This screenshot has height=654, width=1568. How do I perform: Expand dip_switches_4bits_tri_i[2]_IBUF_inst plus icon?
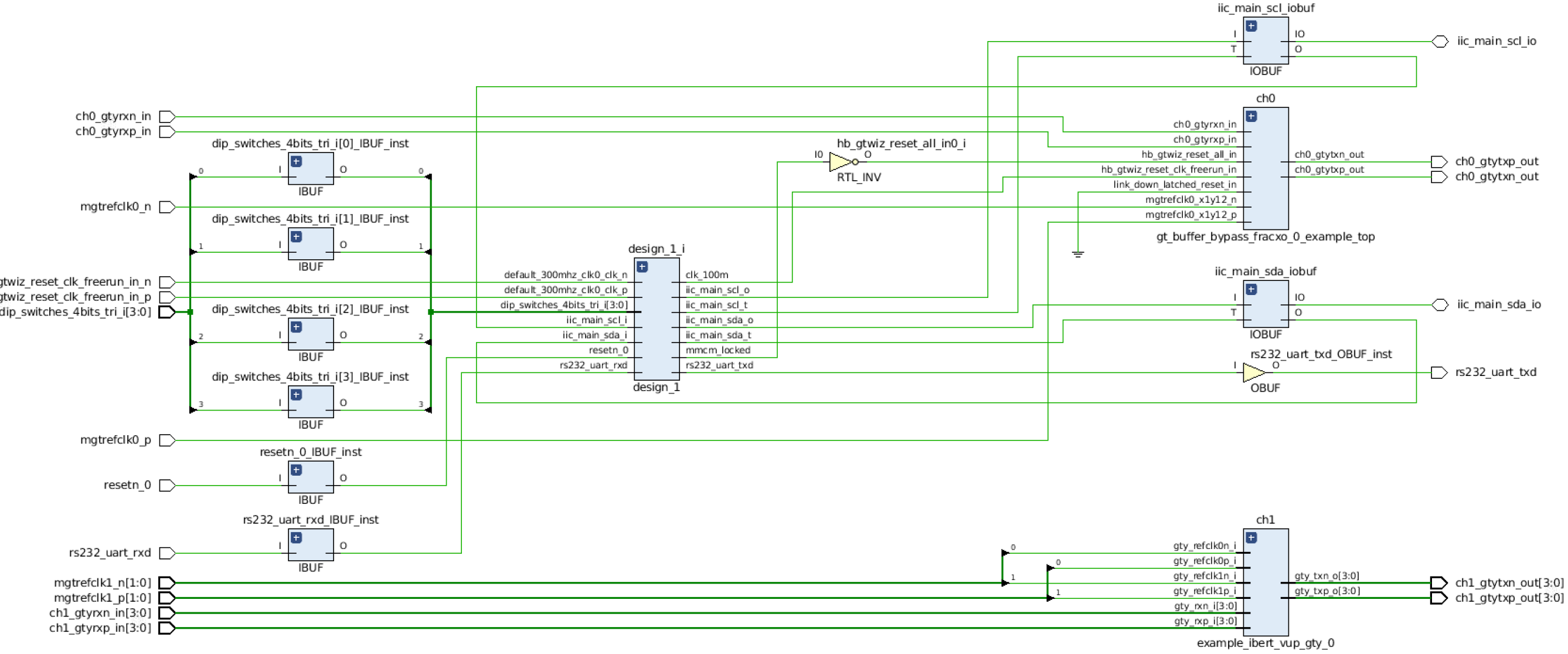tap(296, 327)
